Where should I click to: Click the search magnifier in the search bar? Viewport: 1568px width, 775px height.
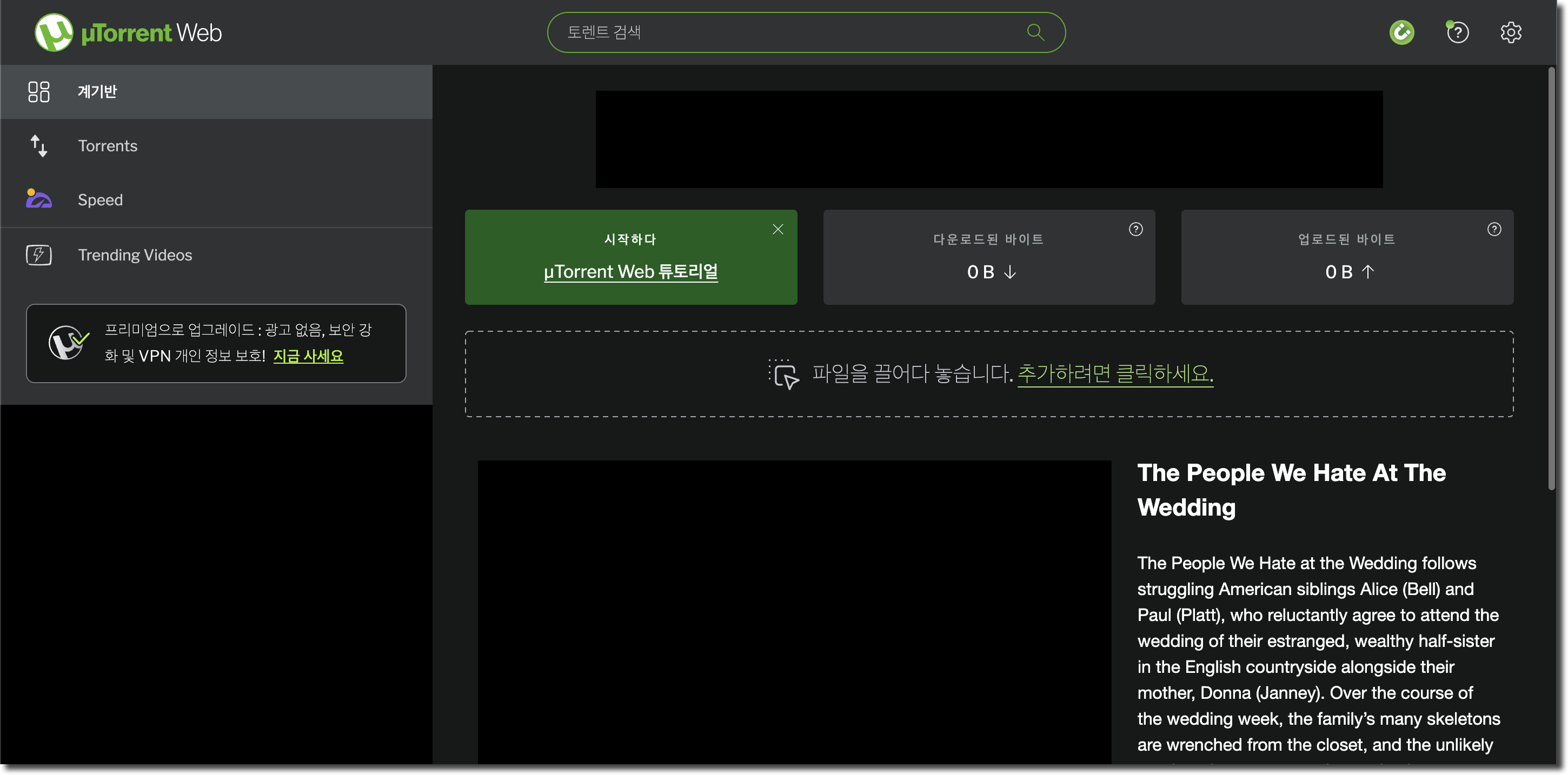point(1035,32)
